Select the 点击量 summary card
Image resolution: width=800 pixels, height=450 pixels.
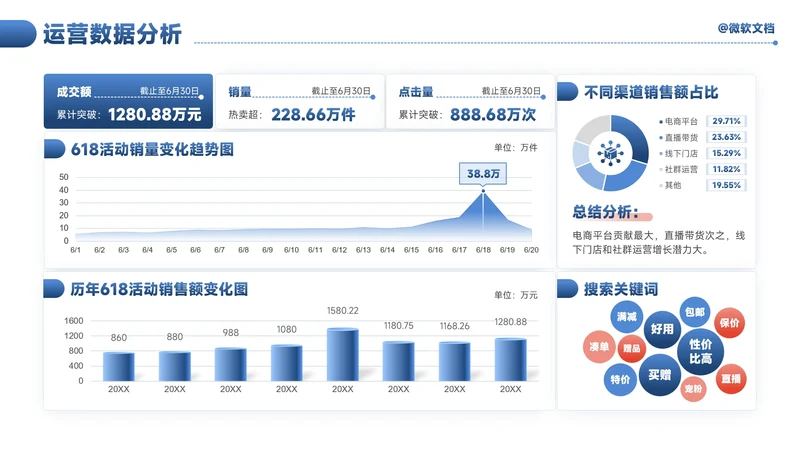[x=470, y=102]
